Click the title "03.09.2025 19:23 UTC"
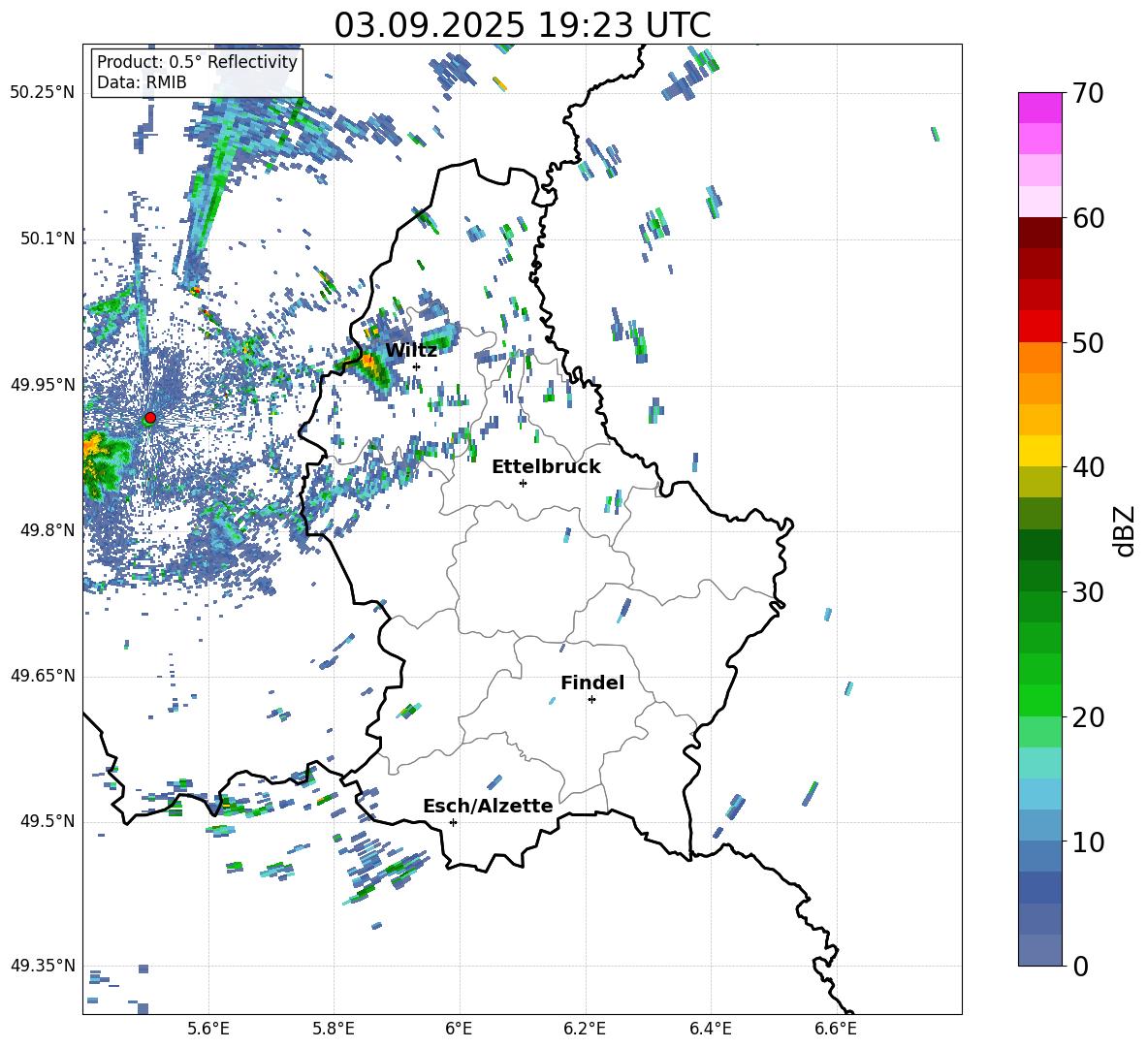The width and height of the screenshot is (1148, 1048). (522, 25)
